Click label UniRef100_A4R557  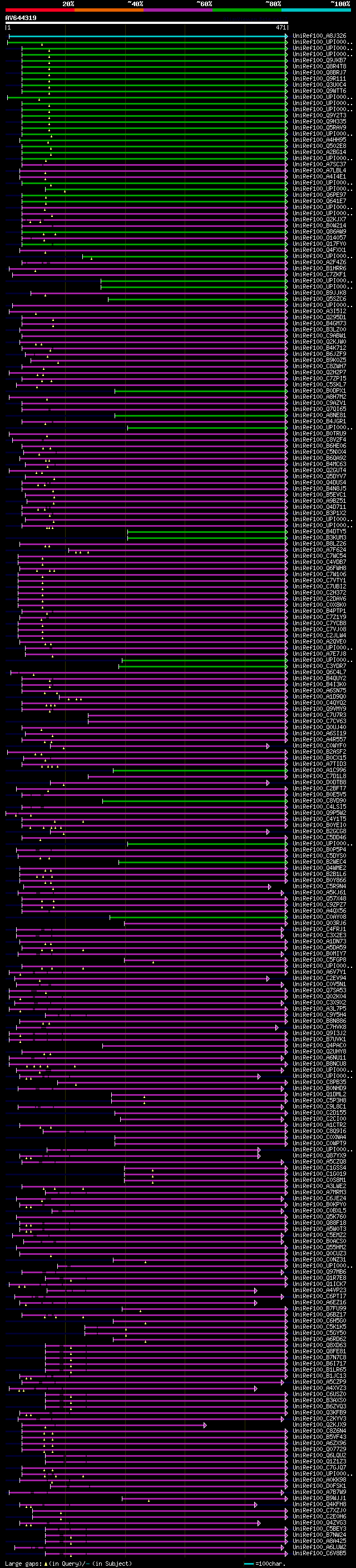point(319,740)
